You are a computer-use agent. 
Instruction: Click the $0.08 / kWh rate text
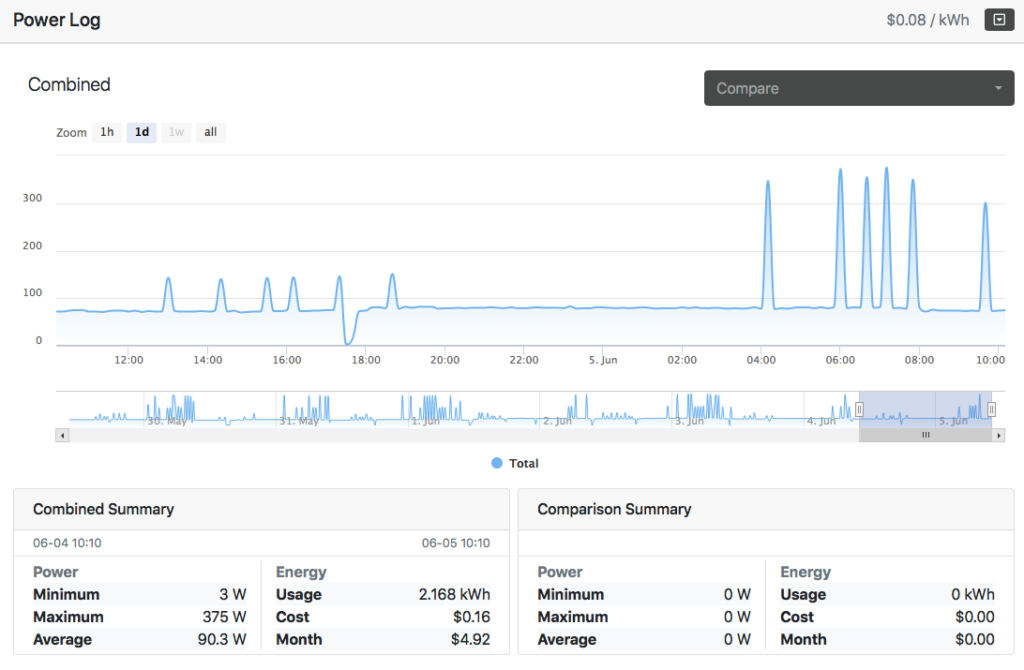pos(927,20)
